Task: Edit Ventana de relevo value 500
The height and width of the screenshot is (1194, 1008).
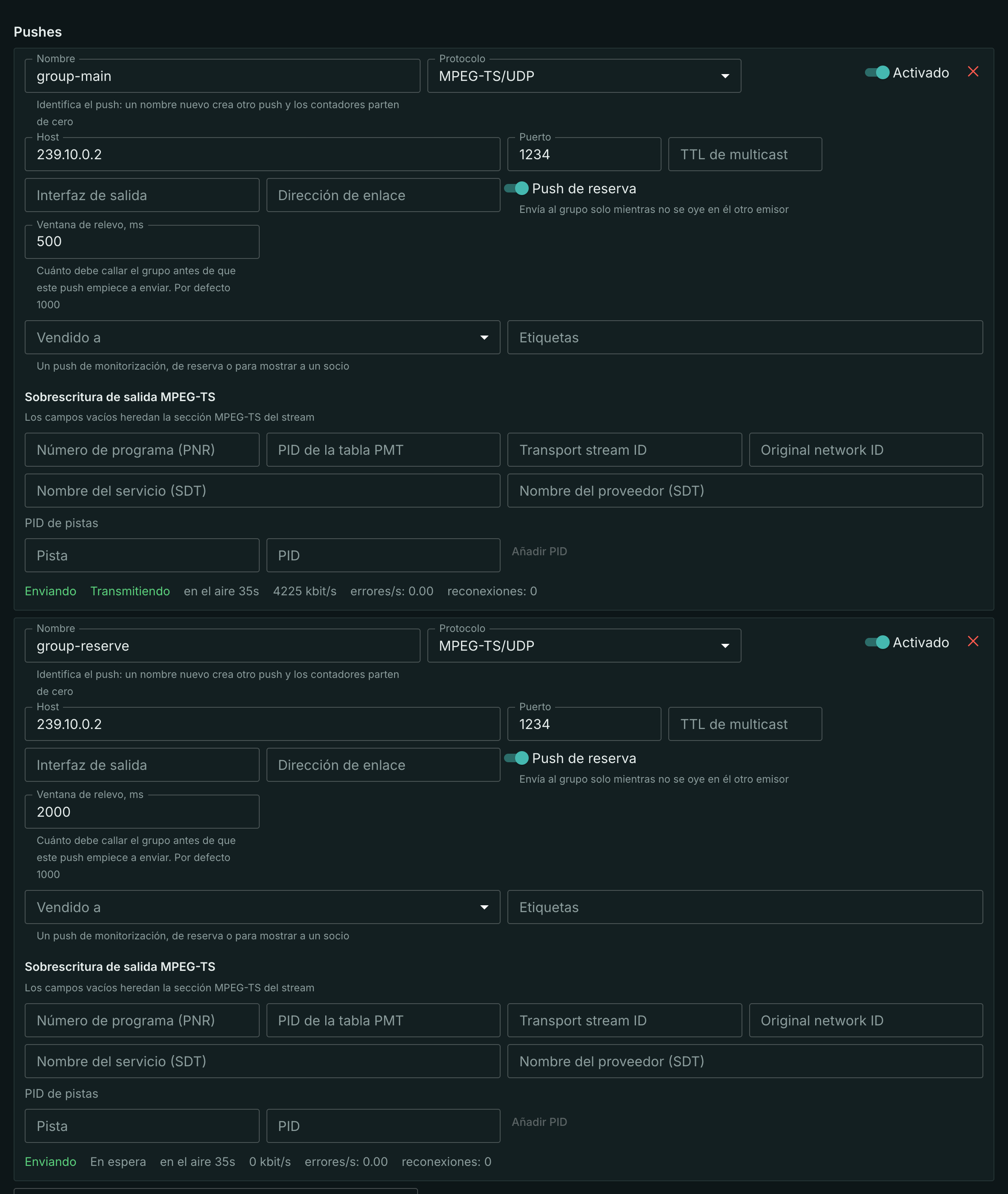Action: (142, 242)
